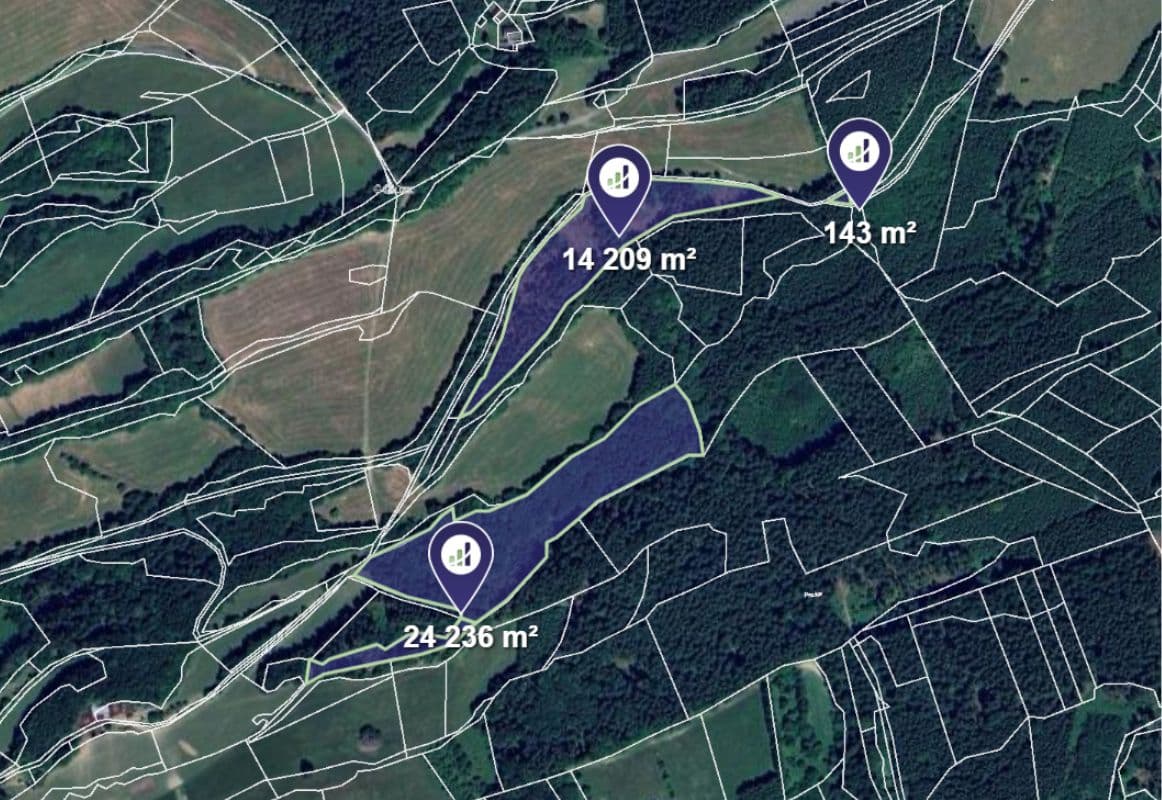Screen dimensions: 1162x800
Task: Click the 143 m² area label
Action: 870,233
